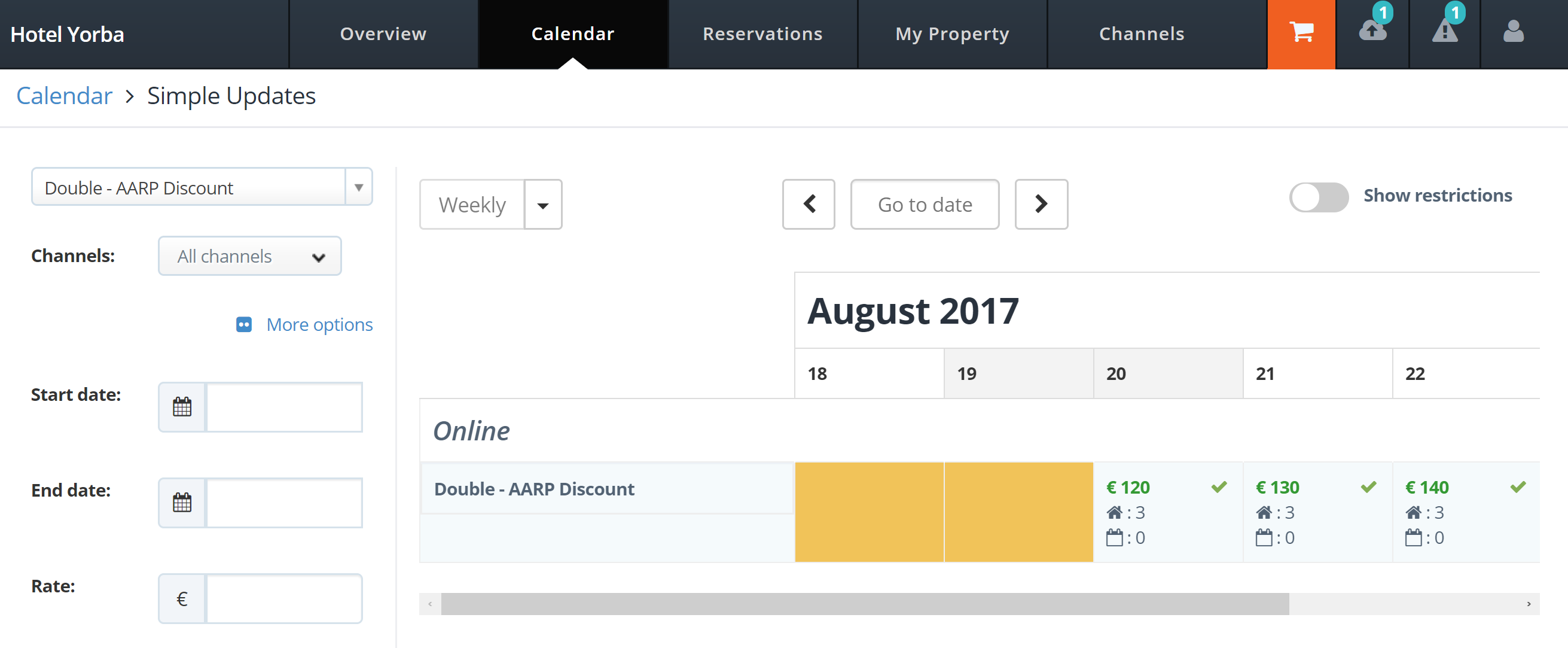
Task: Click the scrollbar left arrow
Action: pos(431,604)
